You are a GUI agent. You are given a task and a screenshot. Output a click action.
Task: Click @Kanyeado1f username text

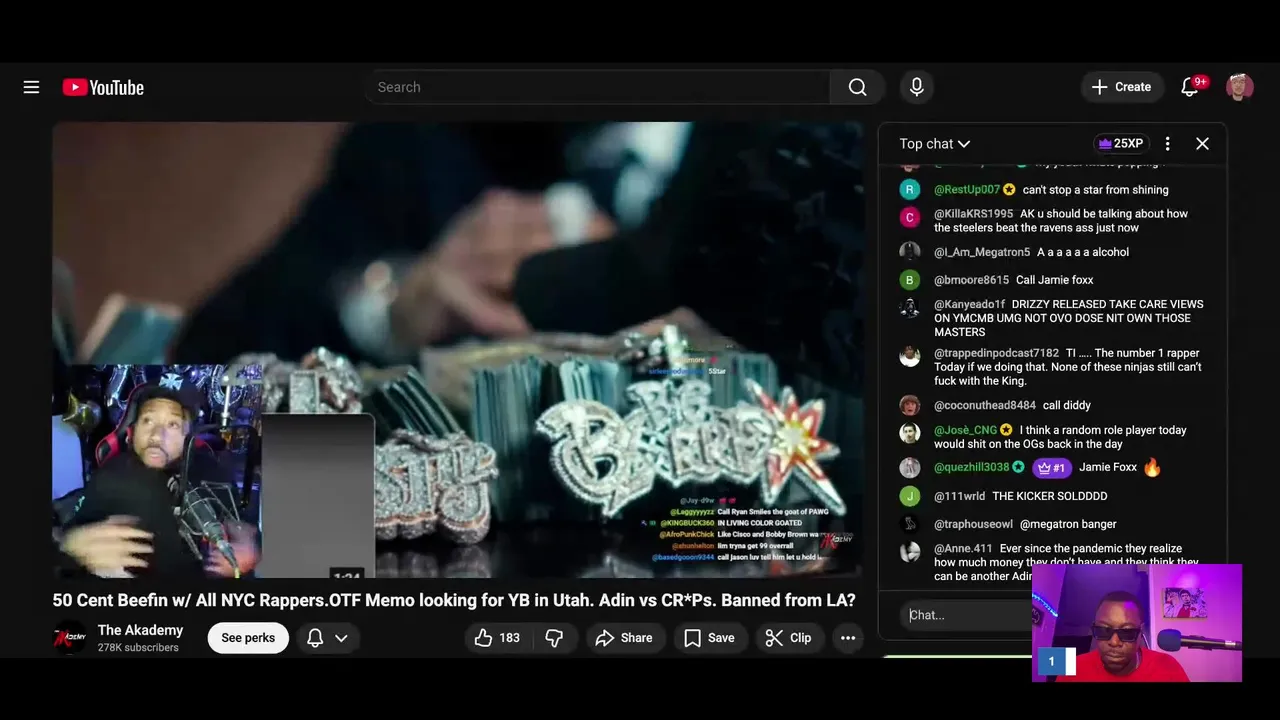tap(969, 305)
